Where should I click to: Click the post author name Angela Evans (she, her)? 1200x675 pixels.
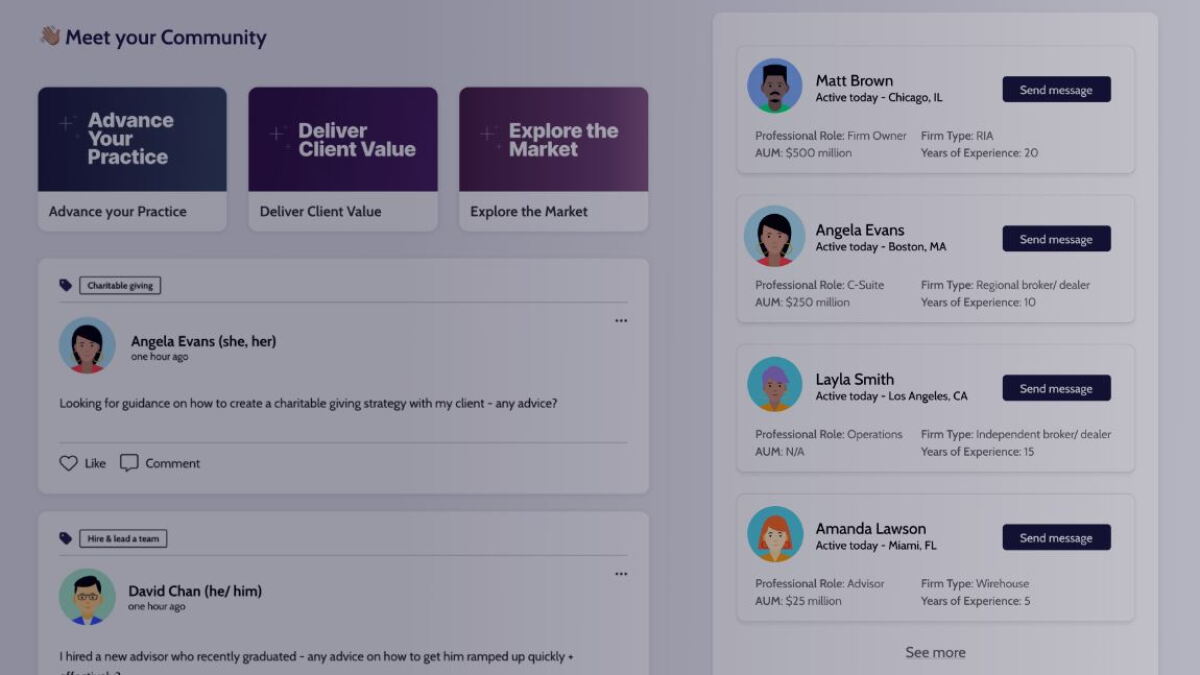pos(203,341)
